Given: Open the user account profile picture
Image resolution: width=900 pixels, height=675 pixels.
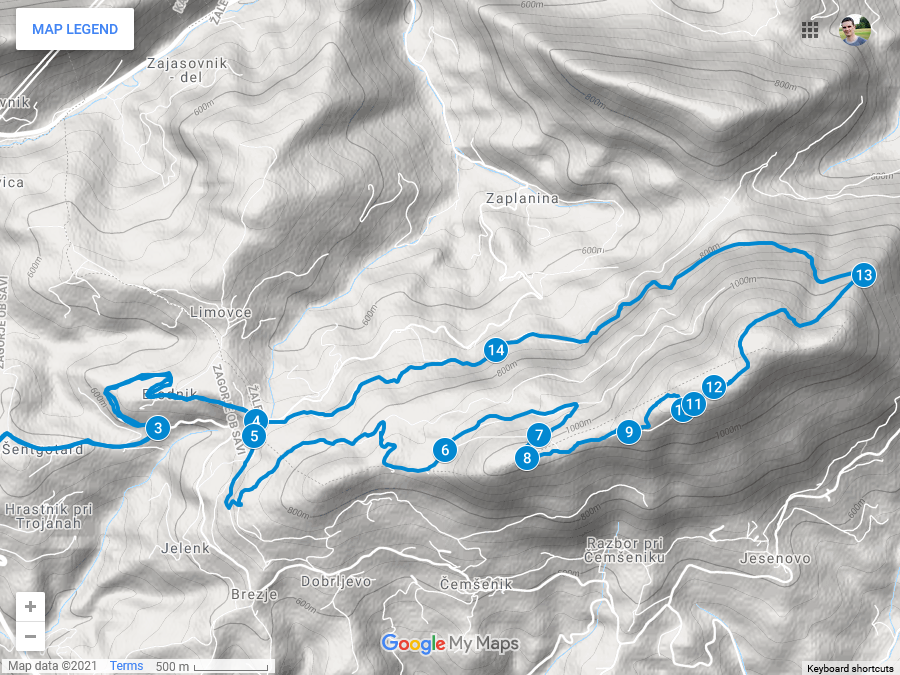Looking at the screenshot, I should click(x=855, y=30).
